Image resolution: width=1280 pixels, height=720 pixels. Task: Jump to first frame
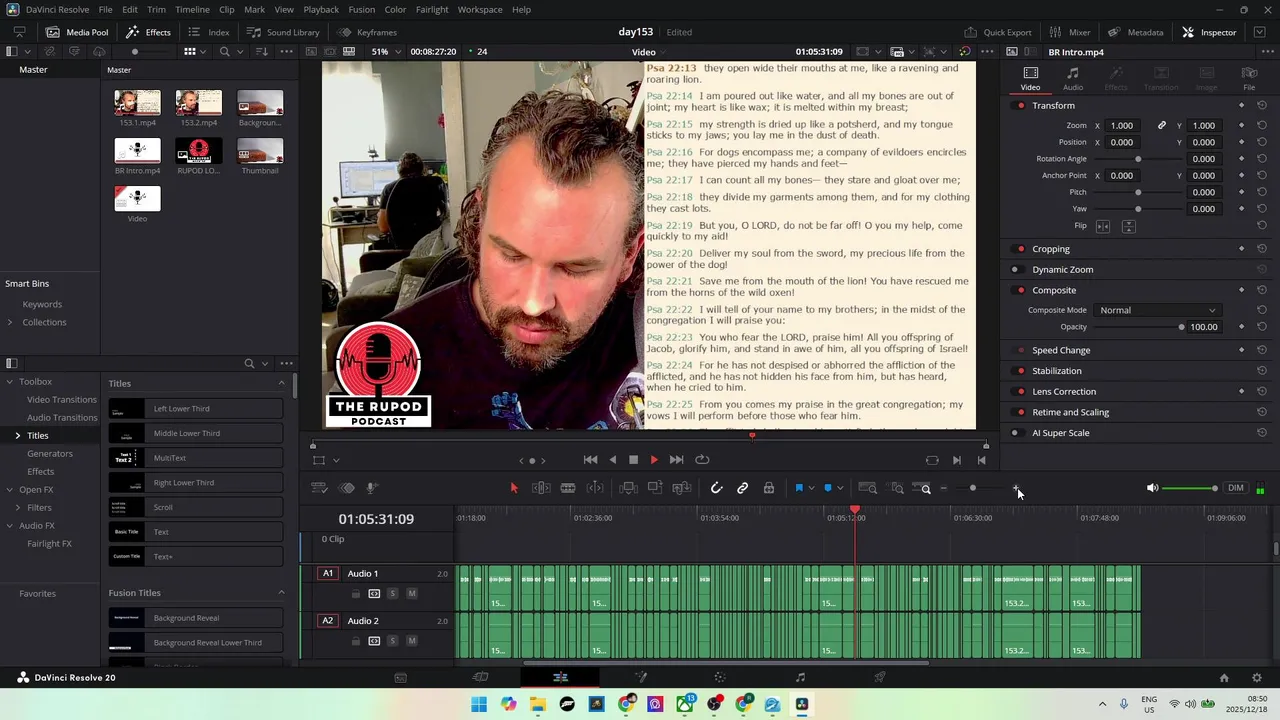pyautogui.click(x=590, y=460)
